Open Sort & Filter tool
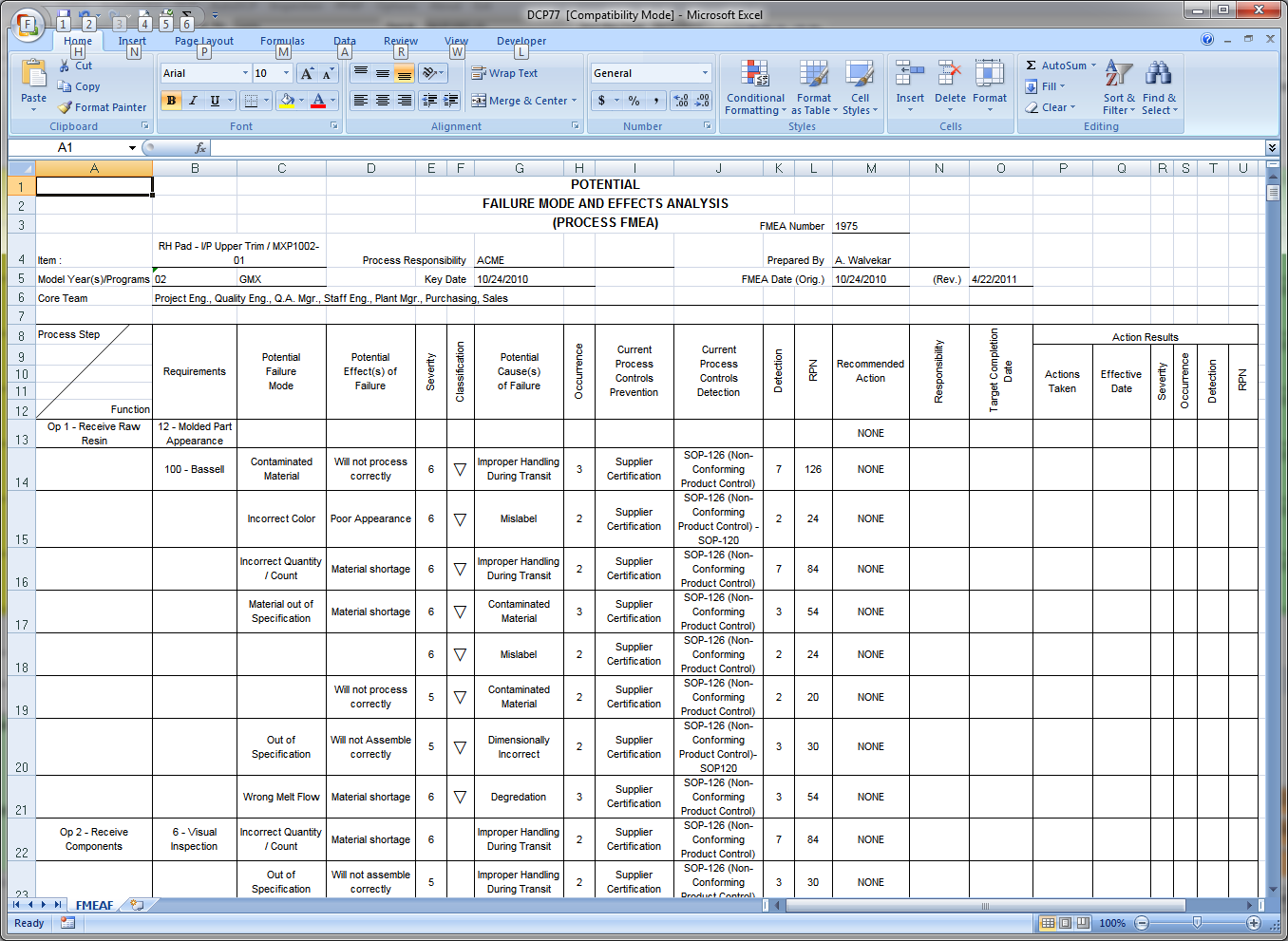Viewport: 1288px width, 941px height. tap(1118, 75)
